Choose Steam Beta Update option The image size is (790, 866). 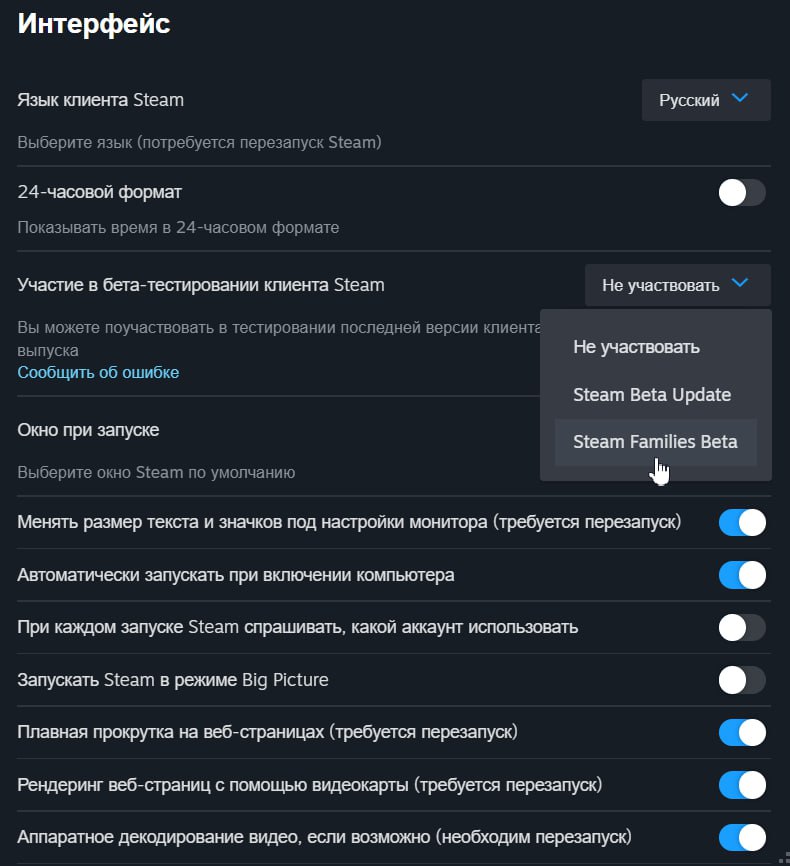pos(652,394)
